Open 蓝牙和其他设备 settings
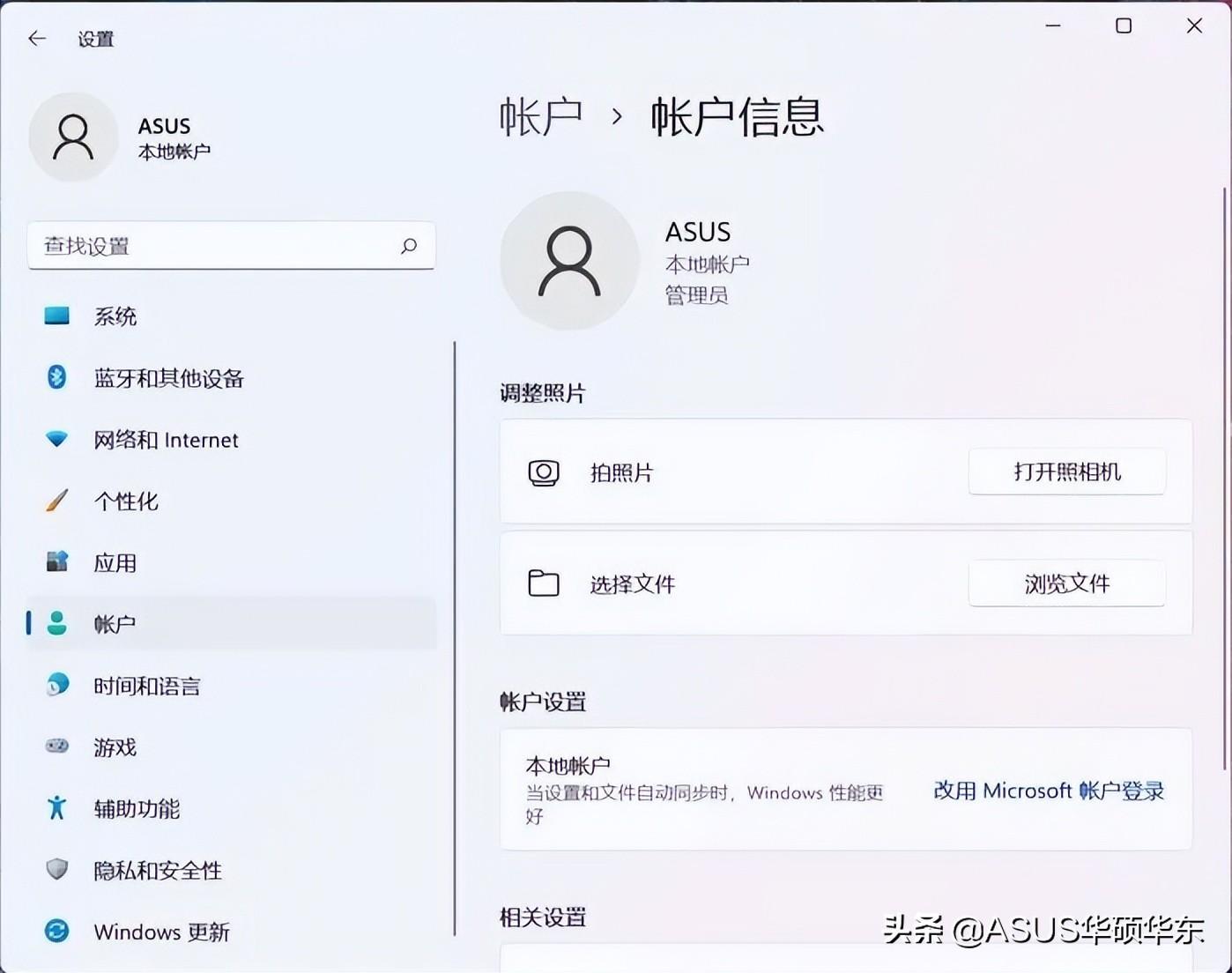Image resolution: width=1232 pixels, height=973 pixels. click(232, 378)
